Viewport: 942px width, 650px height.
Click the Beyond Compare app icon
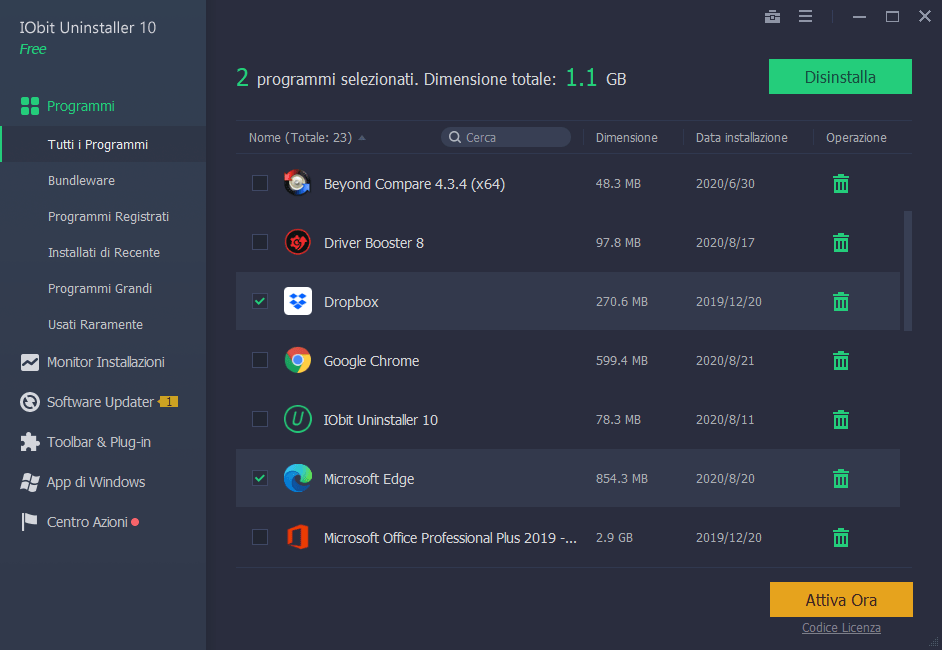[x=297, y=183]
